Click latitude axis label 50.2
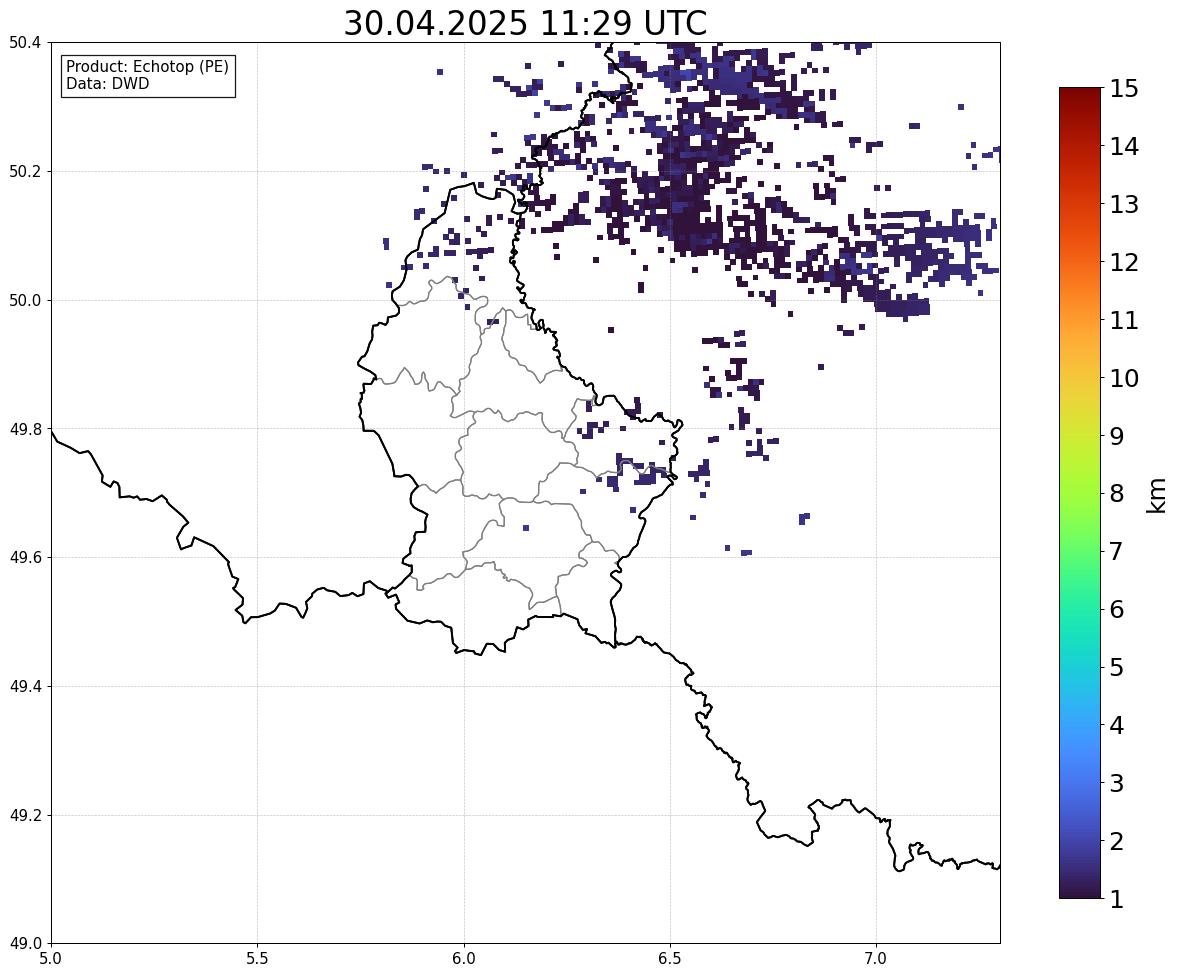The height and width of the screenshot is (976, 1178). 27,171
